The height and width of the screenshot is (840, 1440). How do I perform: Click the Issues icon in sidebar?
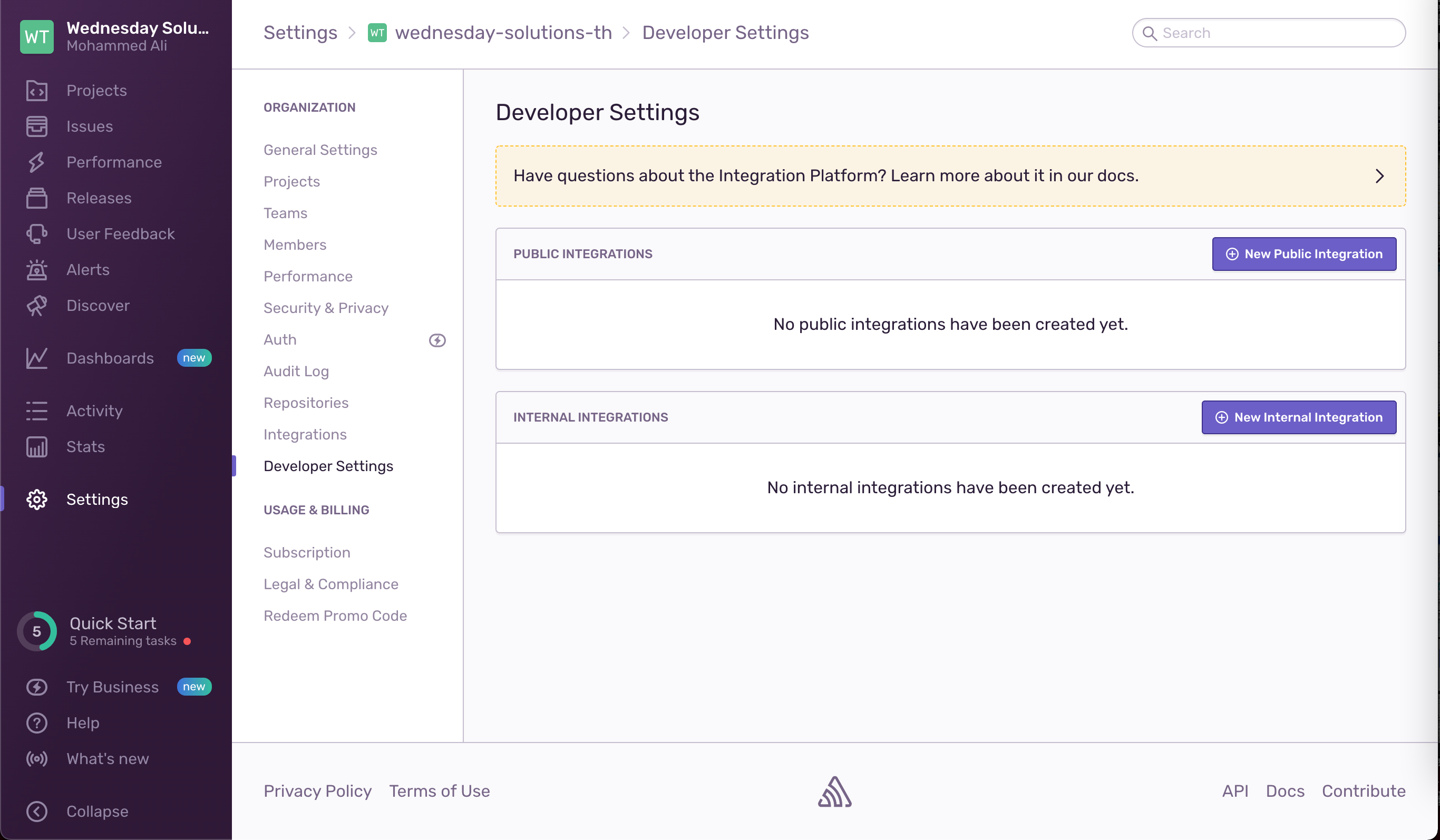pyautogui.click(x=36, y=126)
